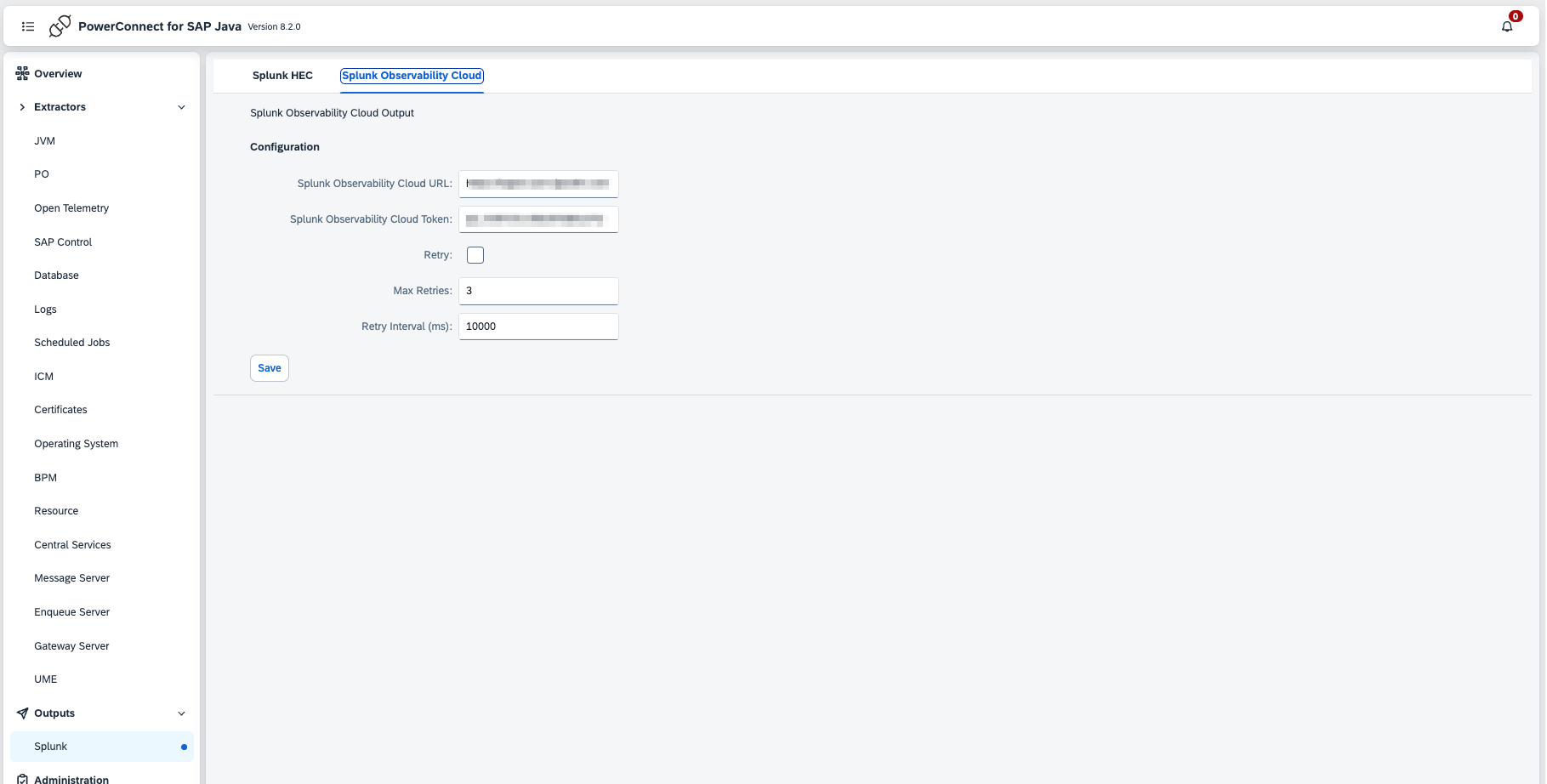1547x784 pixels.
Task: Click the Max Retries input field
Action: 538,291
